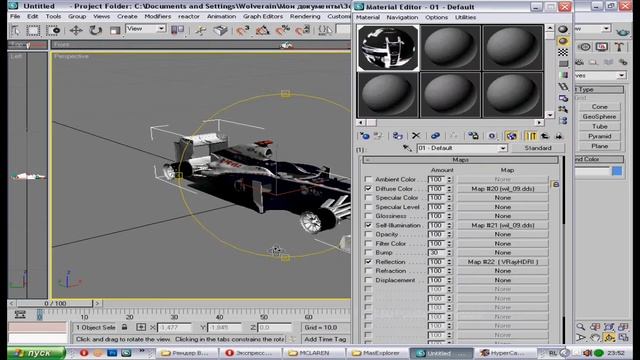Open the Options menu in Material Editor
The height and width of the screenshot is (360, 640).
(436, 17)
